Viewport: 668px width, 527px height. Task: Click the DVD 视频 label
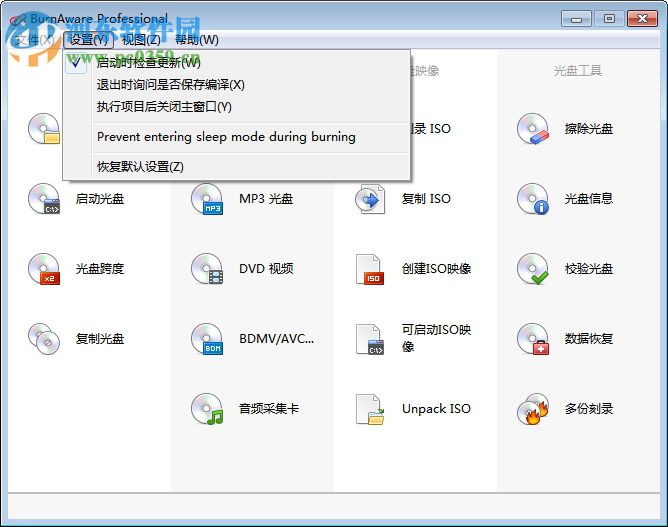[266, 269]
